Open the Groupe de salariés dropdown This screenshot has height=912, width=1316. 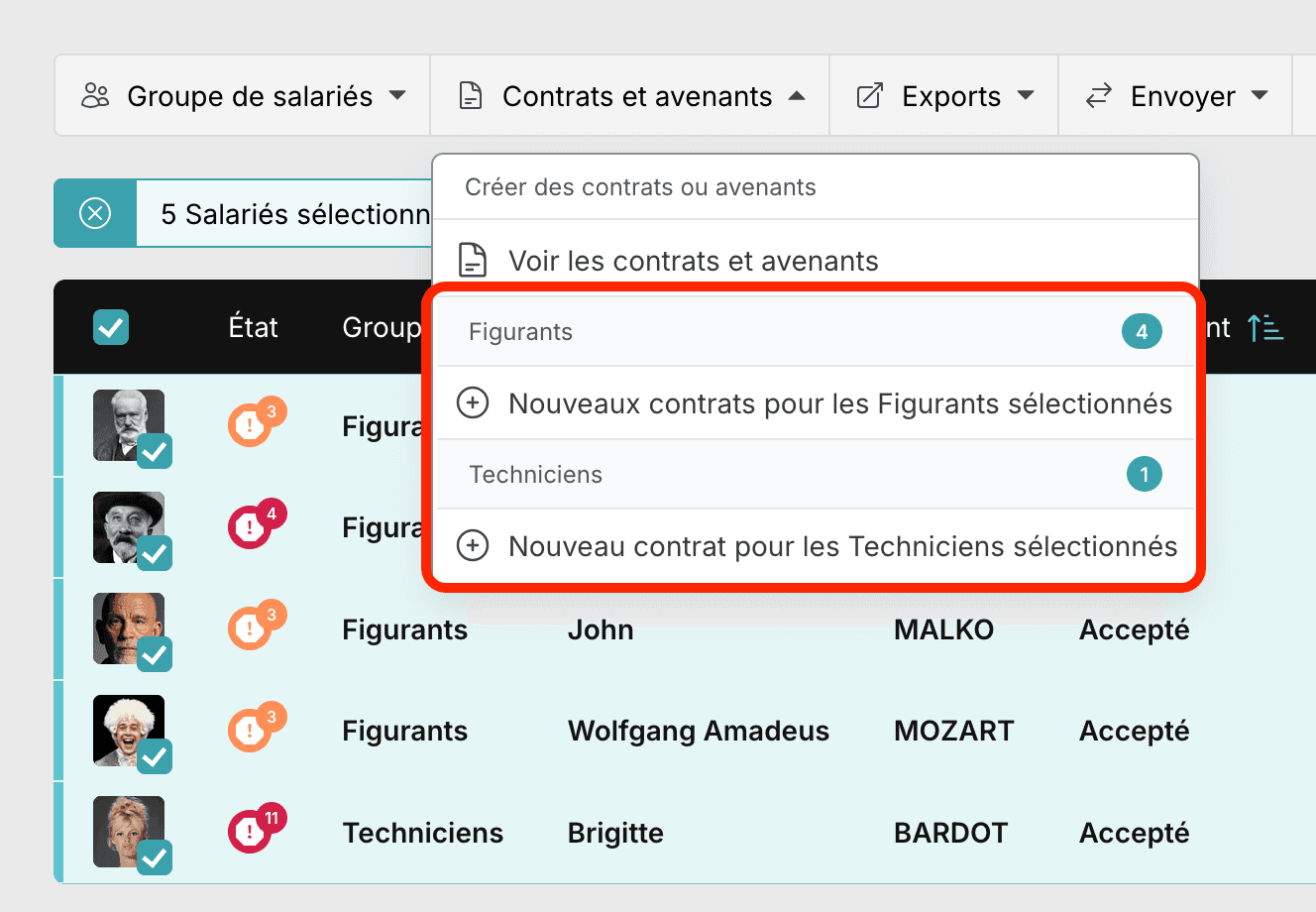pyautogui.click(x=243, y=96)
